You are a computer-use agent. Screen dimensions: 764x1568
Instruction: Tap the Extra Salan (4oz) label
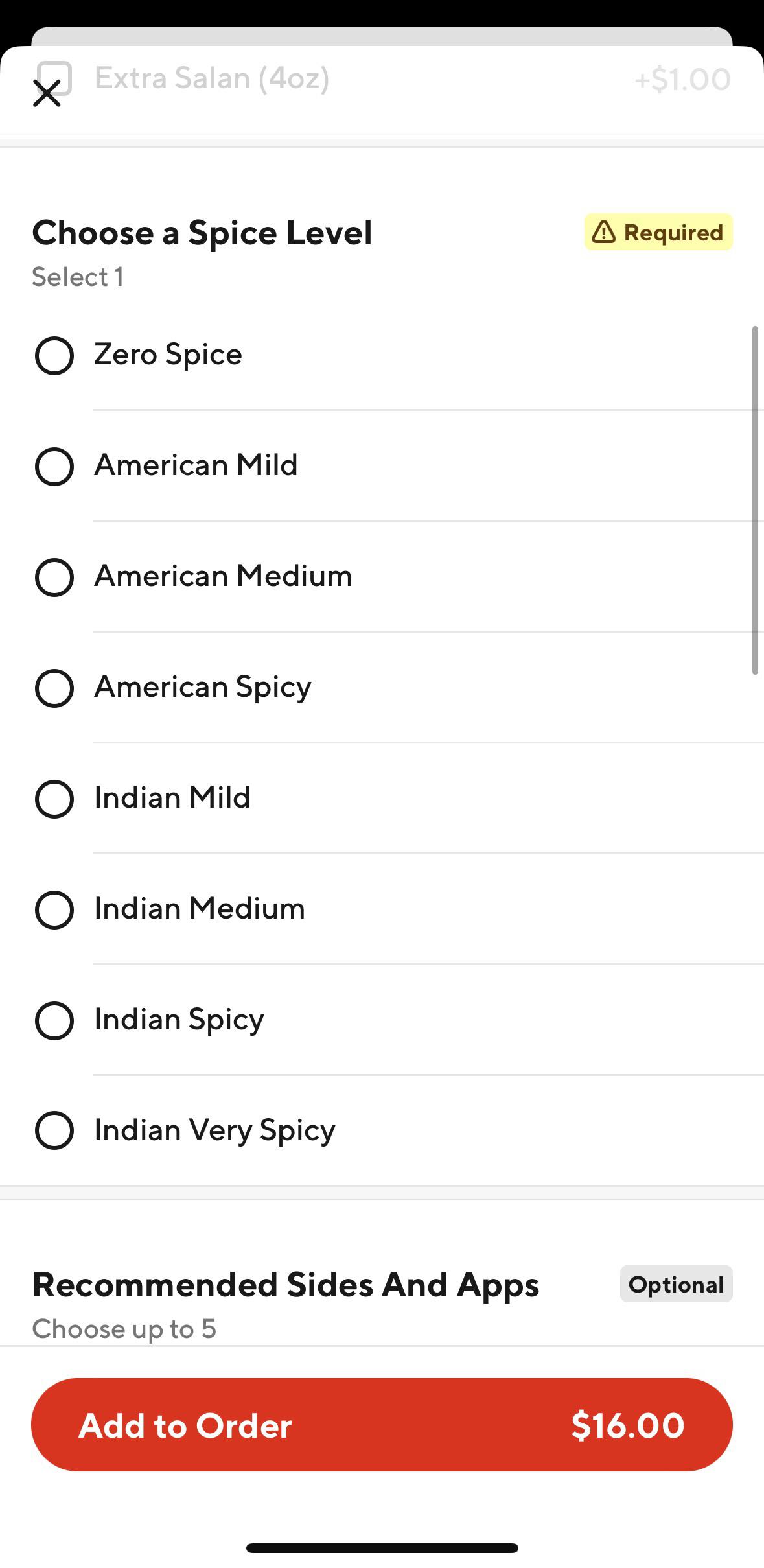click(212, 78)
